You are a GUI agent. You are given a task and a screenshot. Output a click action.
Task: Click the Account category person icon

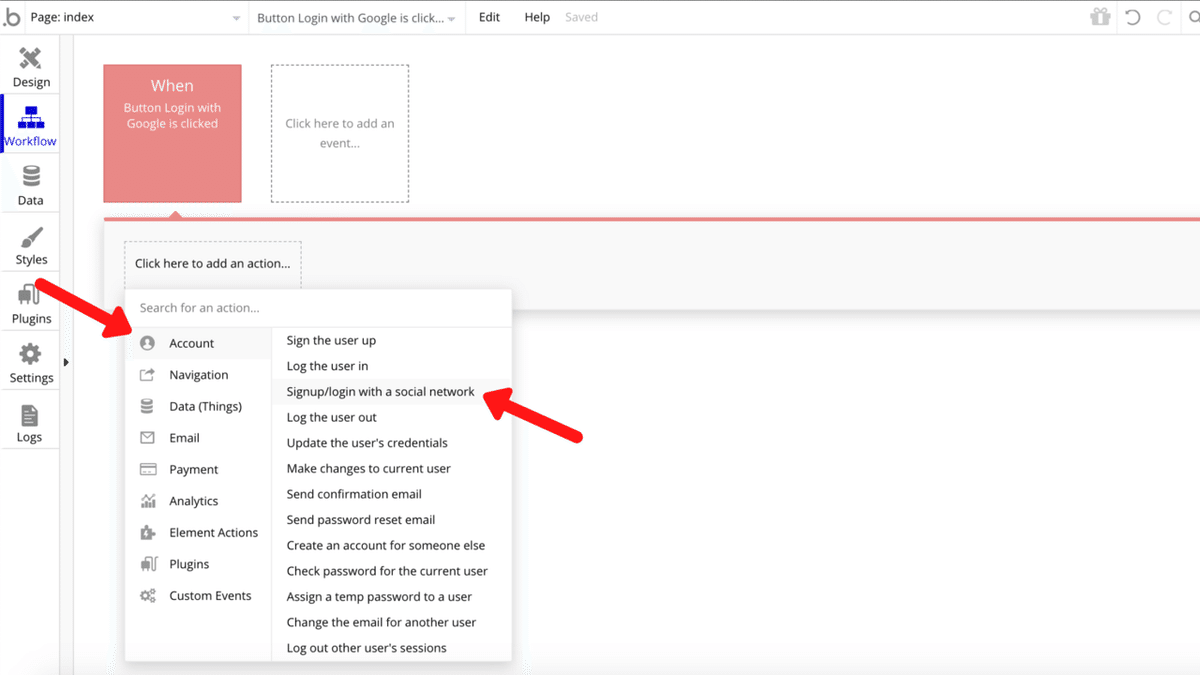pos(148,343)
